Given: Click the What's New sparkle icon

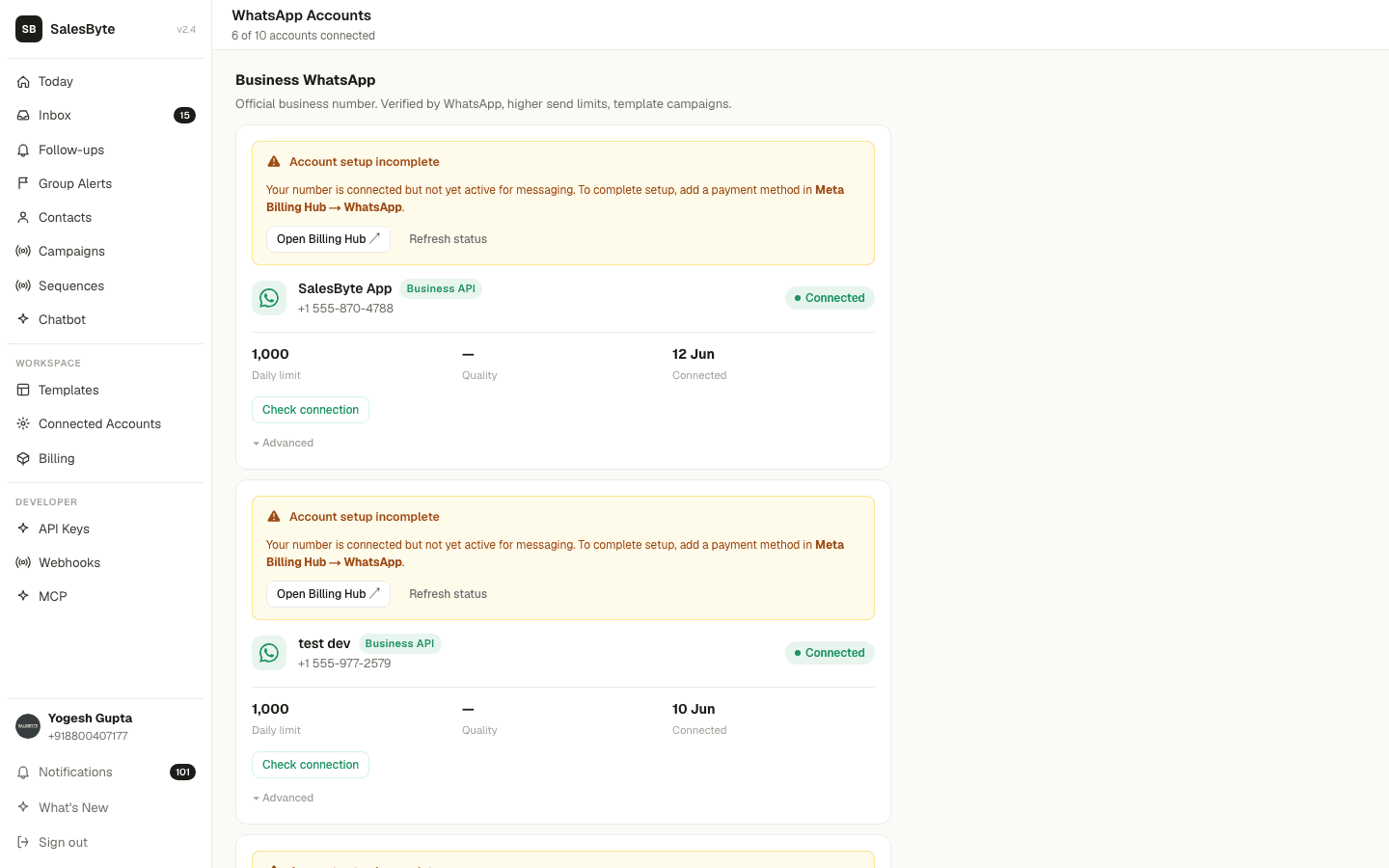Looking at the screenshot, I should pyautogui.click(x=23, y=808).
